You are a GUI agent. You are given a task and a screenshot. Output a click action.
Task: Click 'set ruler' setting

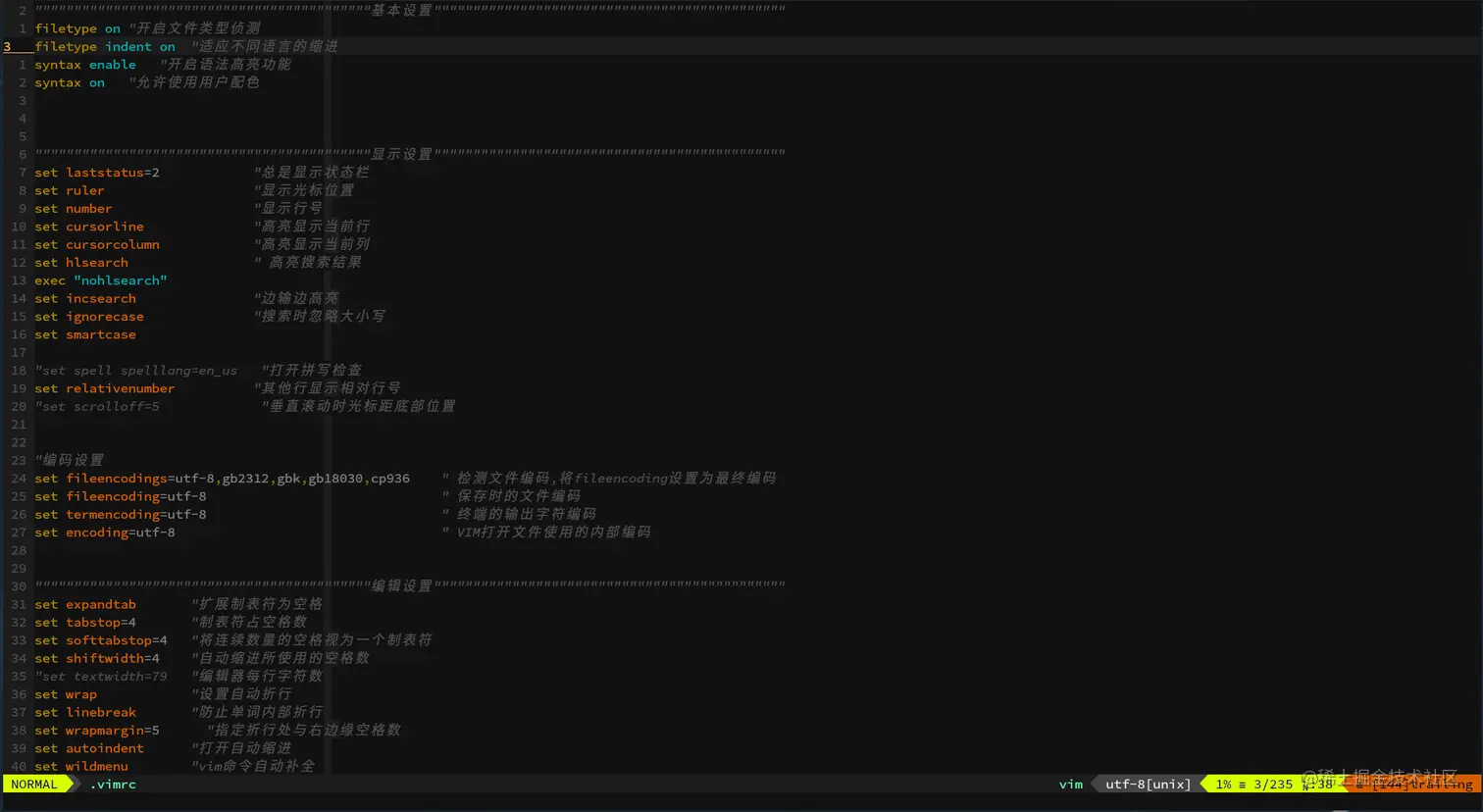[x=70, y=190]
